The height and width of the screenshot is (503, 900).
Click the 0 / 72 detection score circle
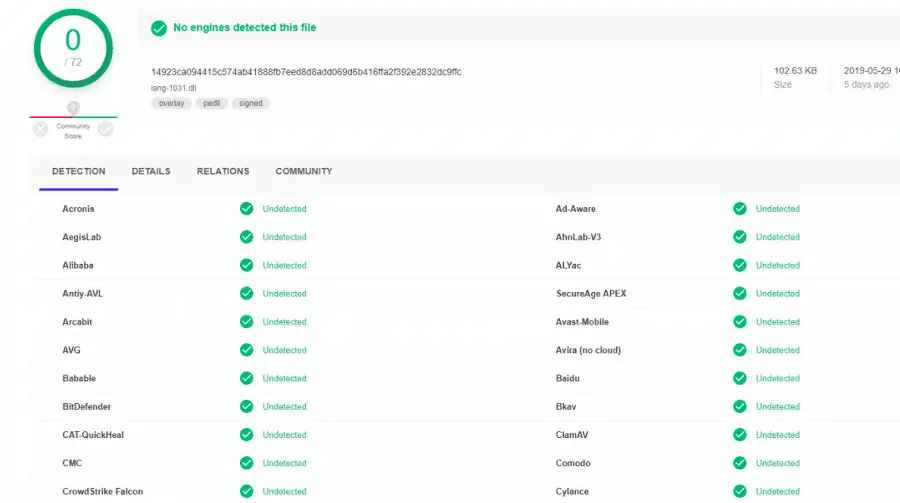point(73,48)
